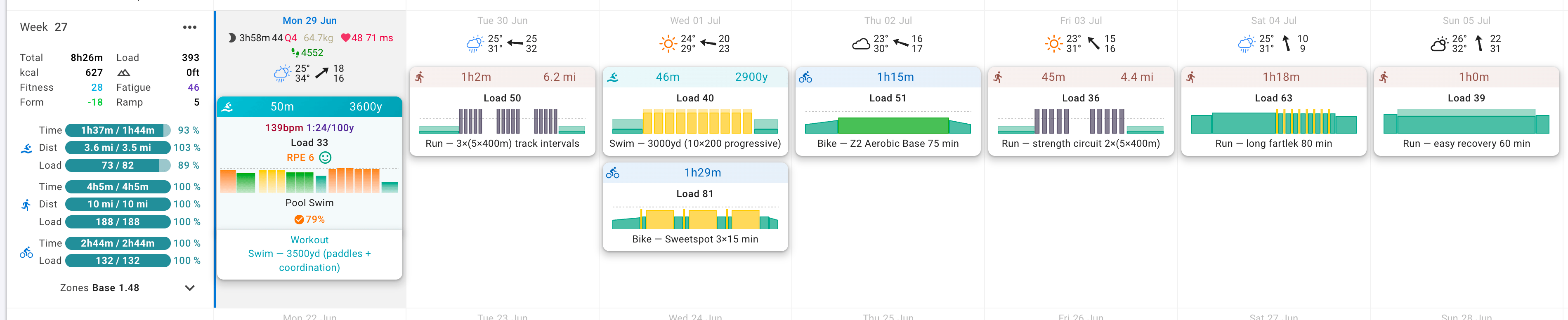Click the Fitness triangle chart icon
1568x320 pixels.
point(123,73)
